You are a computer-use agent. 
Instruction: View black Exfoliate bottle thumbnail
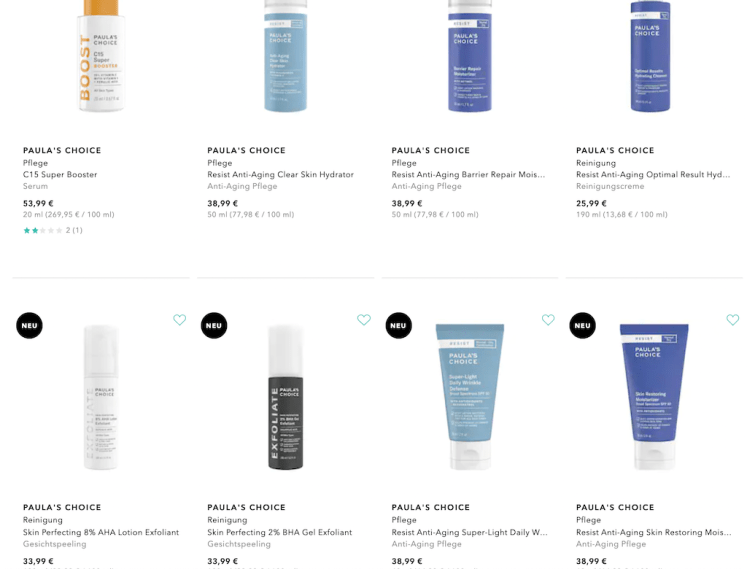coord(285,397)
